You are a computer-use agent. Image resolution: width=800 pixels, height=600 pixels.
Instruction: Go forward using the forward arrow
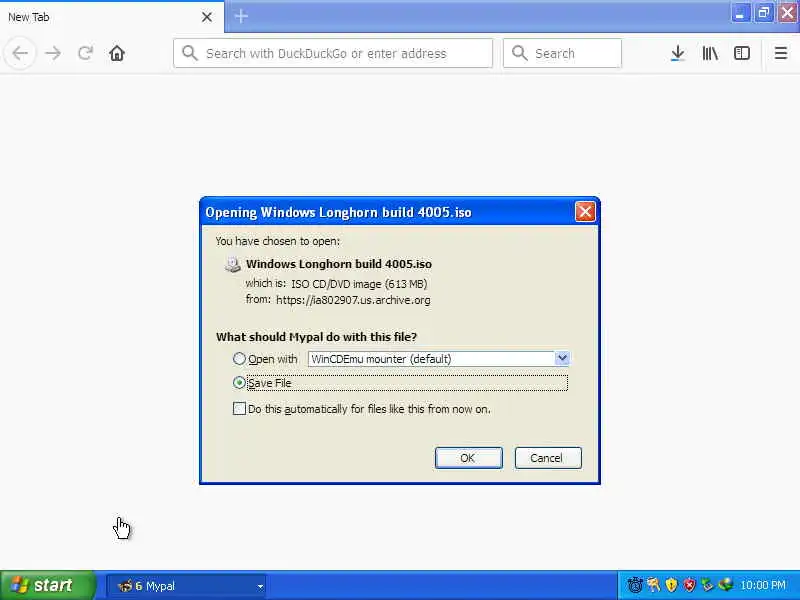click(53, 53)
